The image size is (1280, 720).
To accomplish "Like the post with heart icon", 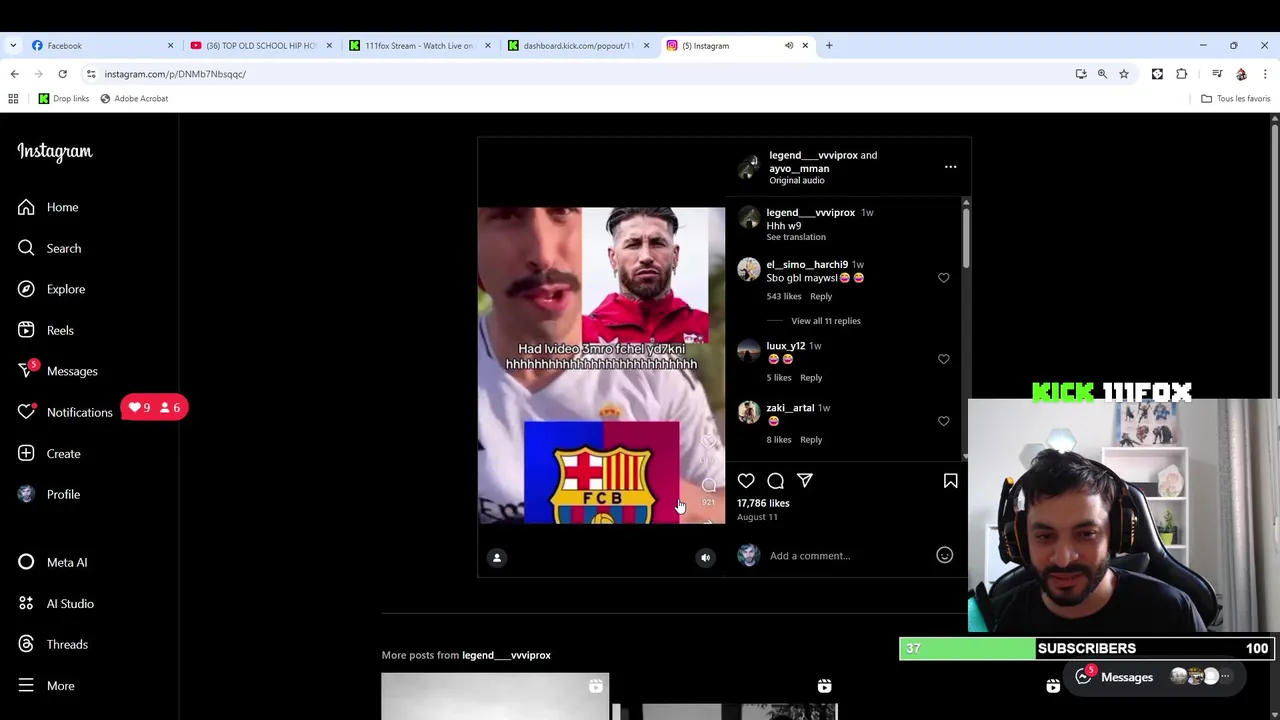I will click(x=746, y=481).
